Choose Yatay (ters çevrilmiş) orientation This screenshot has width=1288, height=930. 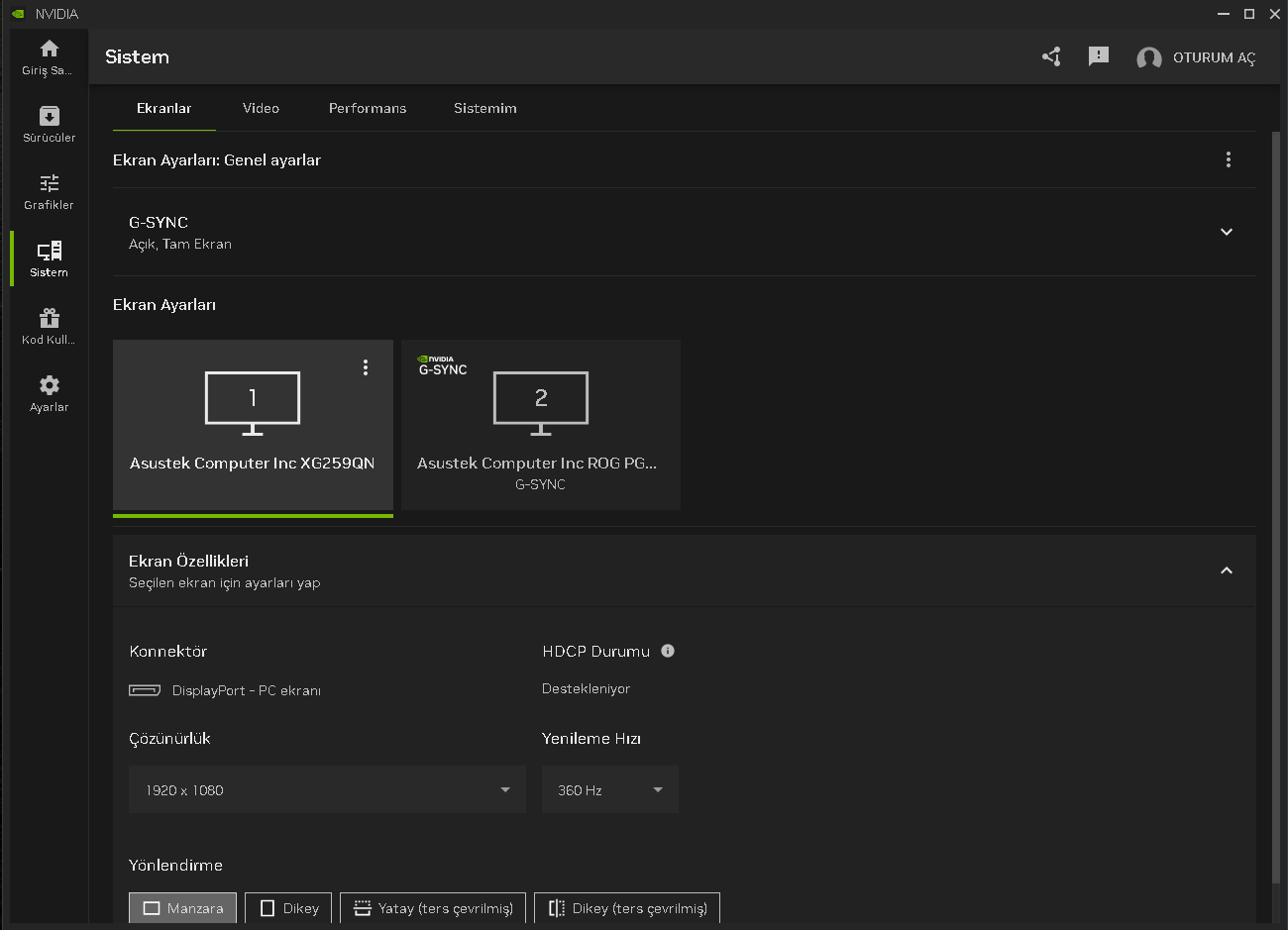coord(433,908)
